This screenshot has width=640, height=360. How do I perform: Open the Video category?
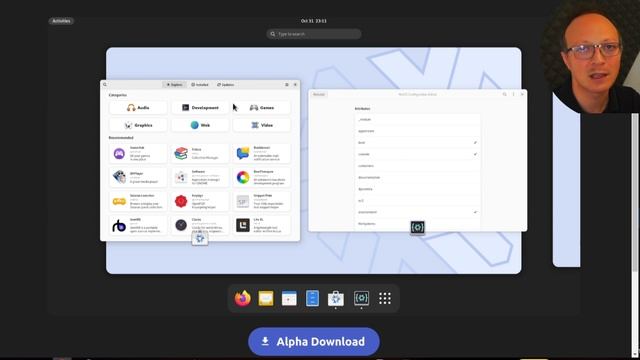click(262, 125)
